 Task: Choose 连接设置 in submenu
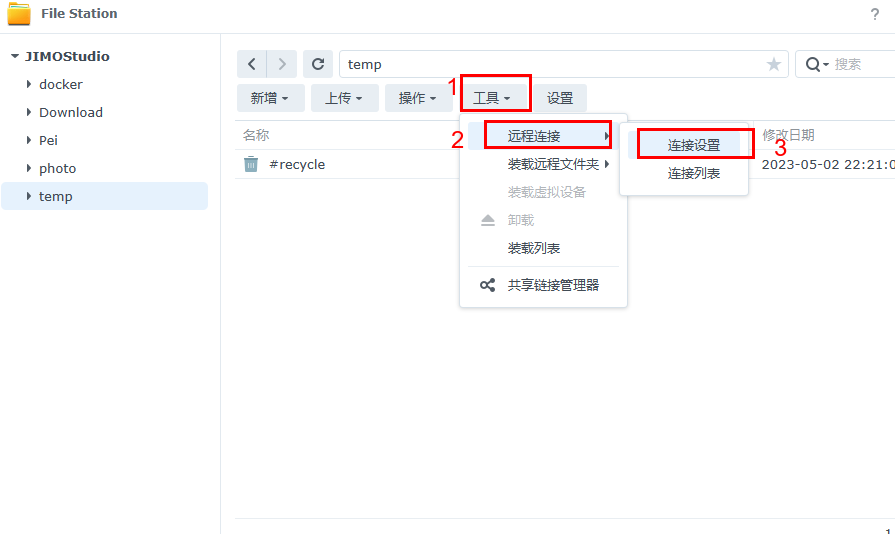click(x=684, y=145)
